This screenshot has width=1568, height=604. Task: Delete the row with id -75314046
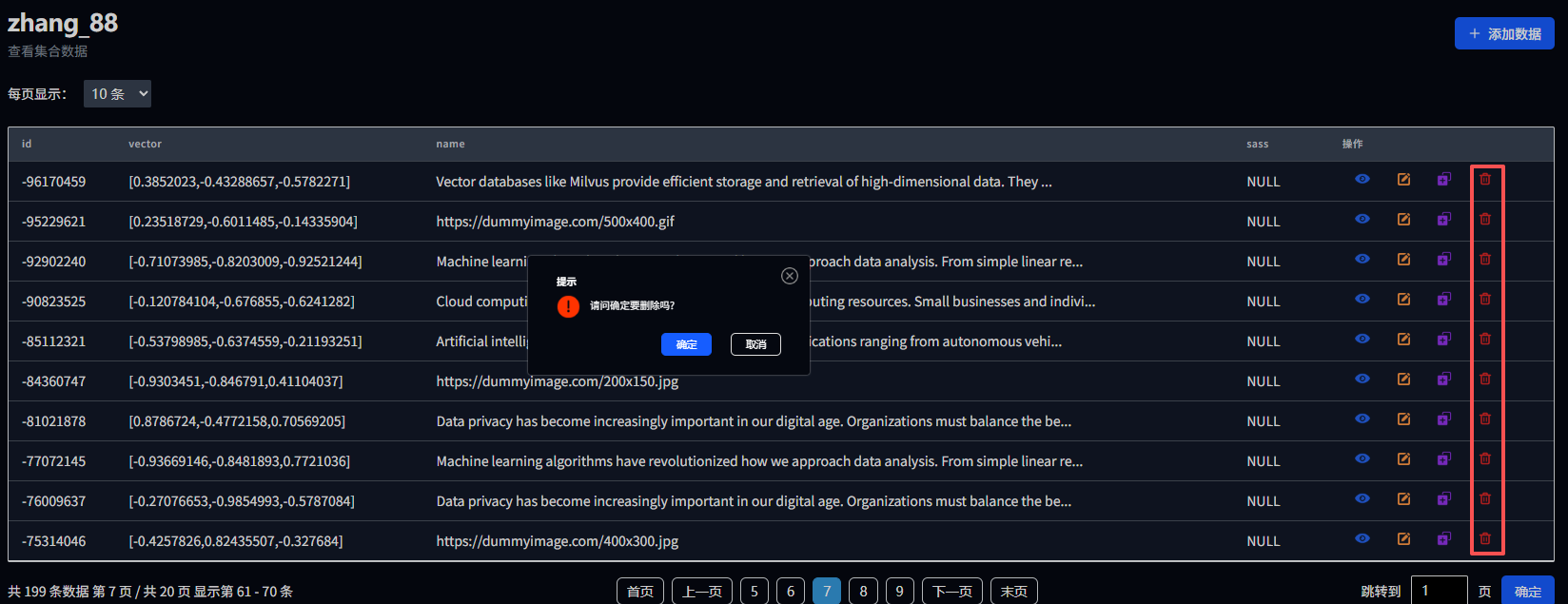tap(1485, 539)
